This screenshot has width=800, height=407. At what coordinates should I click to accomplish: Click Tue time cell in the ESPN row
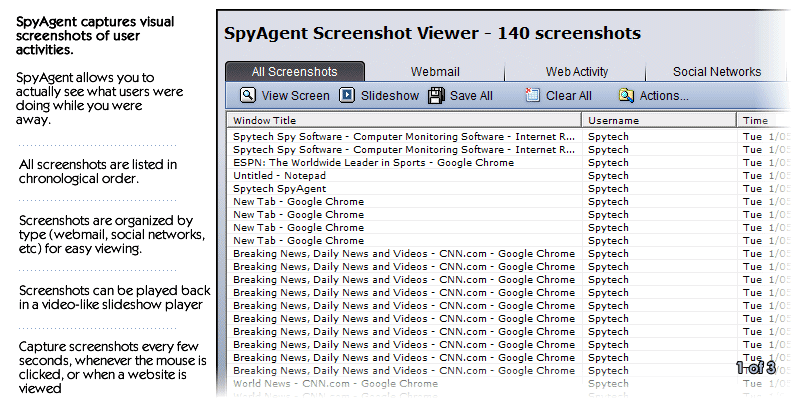753,163
